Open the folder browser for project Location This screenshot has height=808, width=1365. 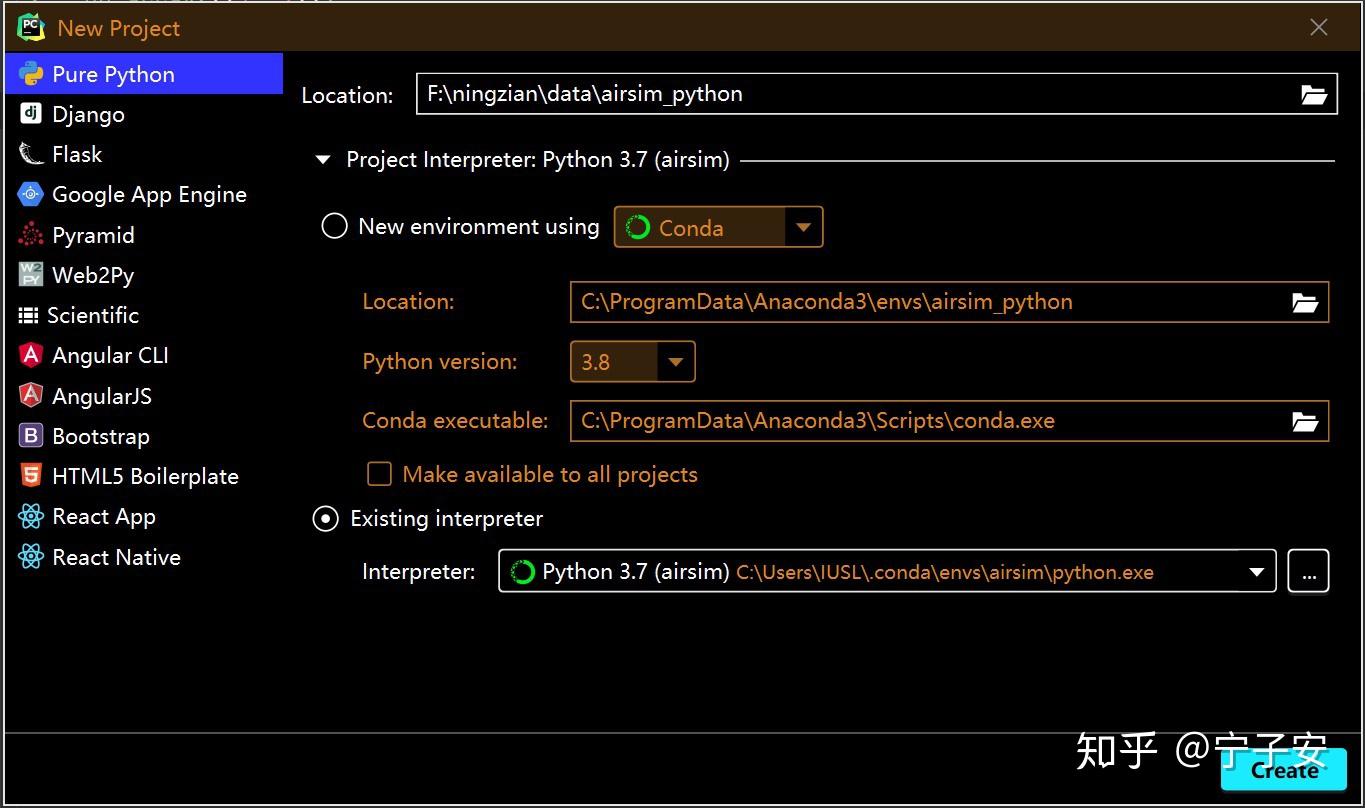coord(1314,93)
